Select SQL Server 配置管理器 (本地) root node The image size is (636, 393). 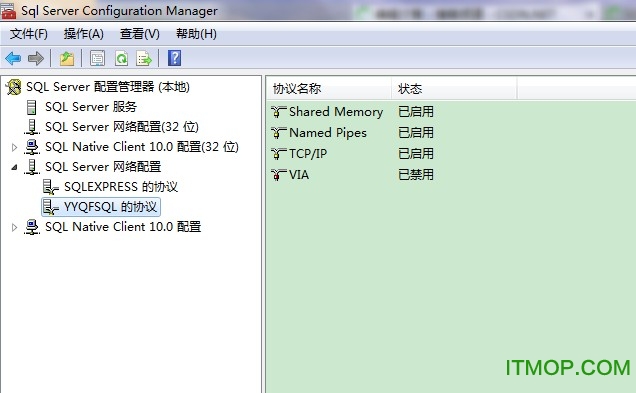pyautogui.click(x=108, y=87)
